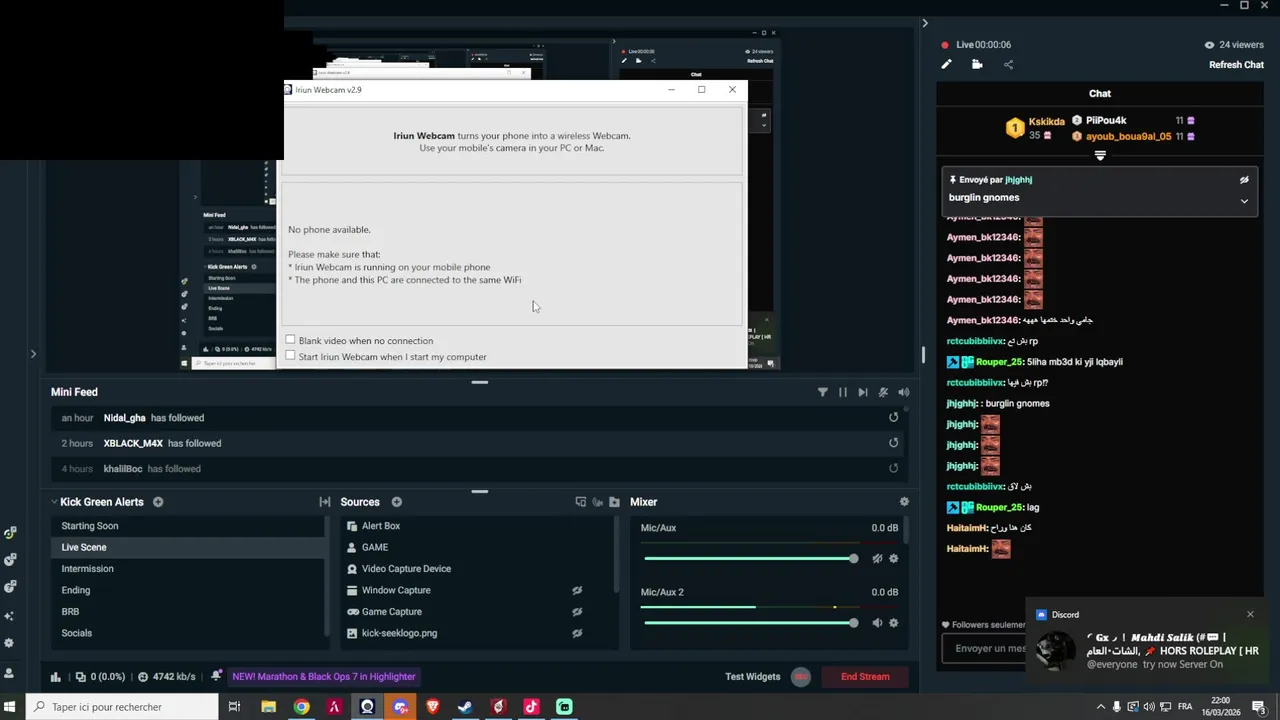The width and height of the screenshot is (1280, 720).
Task: Select the Starting Soon scene
Action: pos(187,526)
